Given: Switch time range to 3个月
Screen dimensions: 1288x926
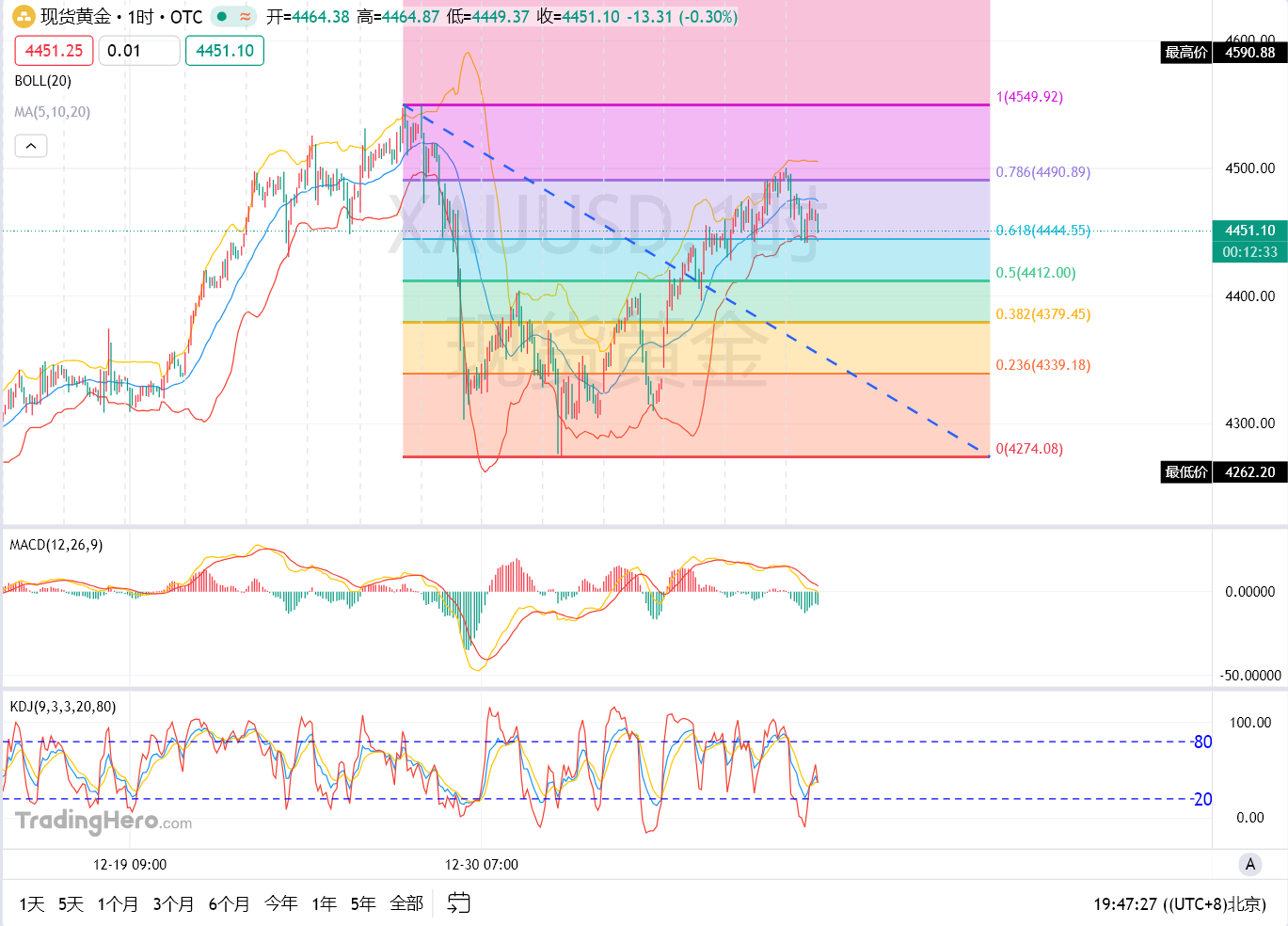Looking at the screenshot, I should [x=173, y=904].
